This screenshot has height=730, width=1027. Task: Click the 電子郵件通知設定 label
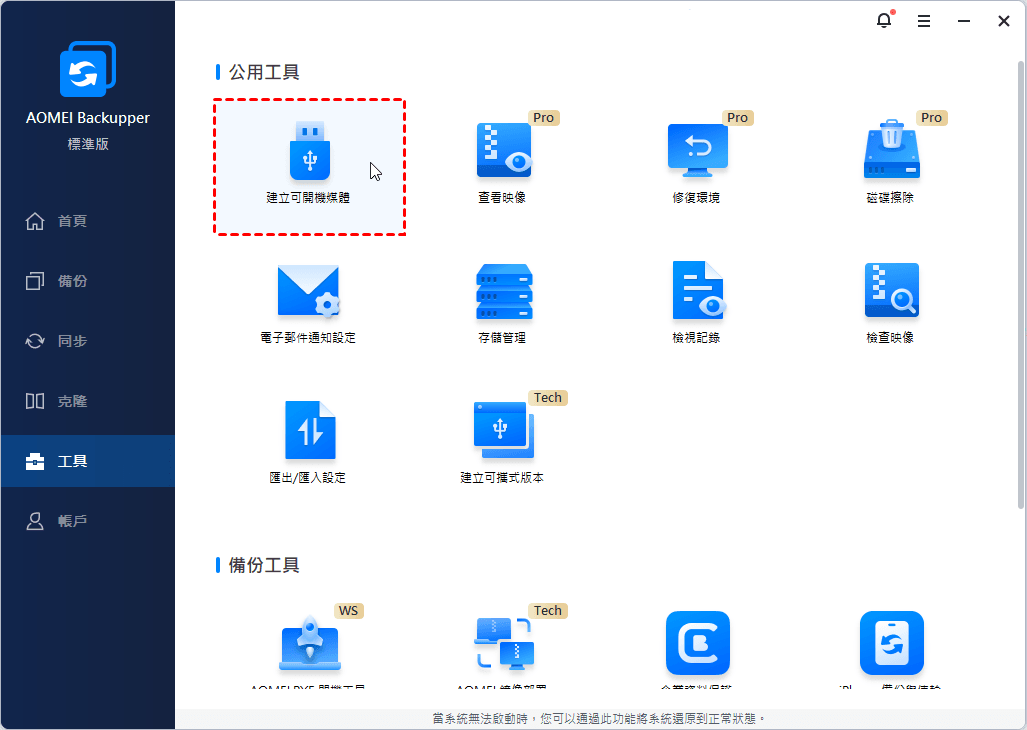coord(308,338)
